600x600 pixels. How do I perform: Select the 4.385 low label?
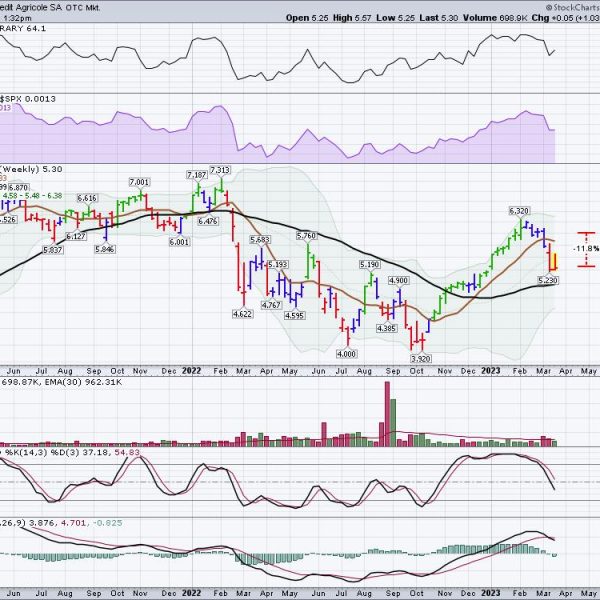(x=386, y=328)
